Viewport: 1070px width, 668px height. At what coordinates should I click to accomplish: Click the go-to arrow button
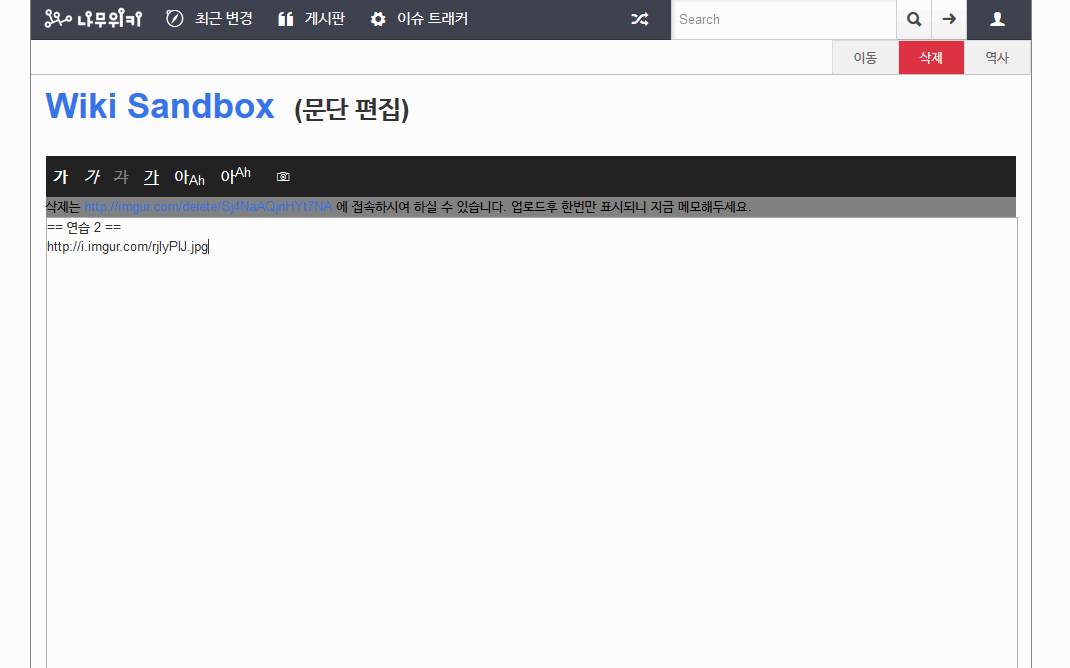pos(949,19)
